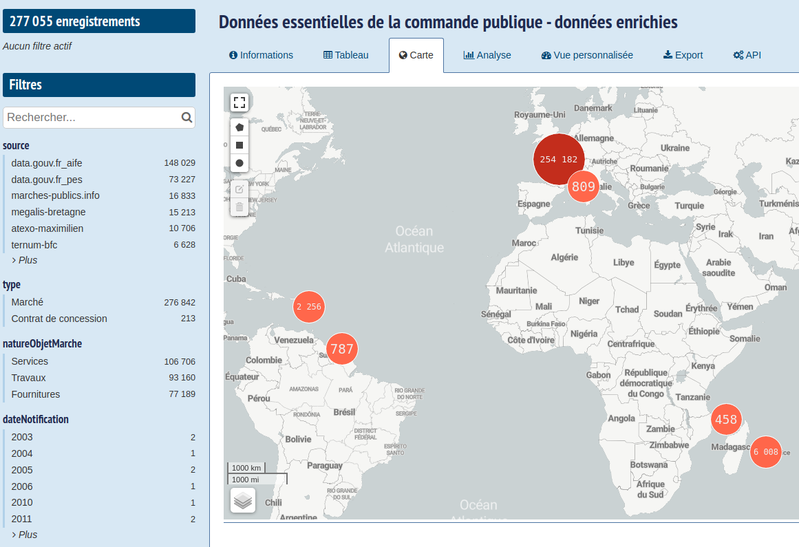Expand more source values with Plus
Image resolution: width=799 pixels, height=547 pixels.
[x=27, y=260]
